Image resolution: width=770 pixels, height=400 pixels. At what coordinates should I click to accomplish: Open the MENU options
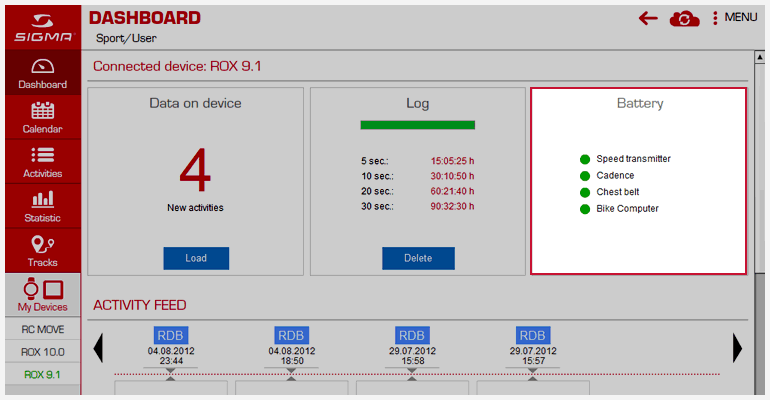pos(735,17)
